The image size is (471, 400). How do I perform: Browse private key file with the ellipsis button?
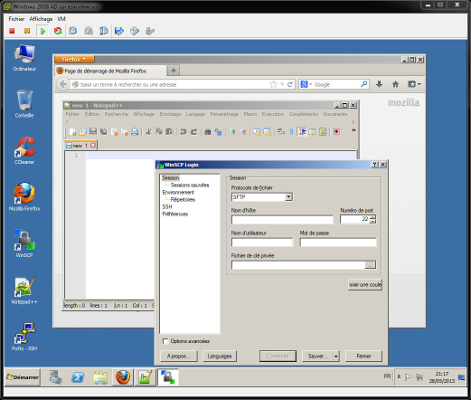pos(370,265)
